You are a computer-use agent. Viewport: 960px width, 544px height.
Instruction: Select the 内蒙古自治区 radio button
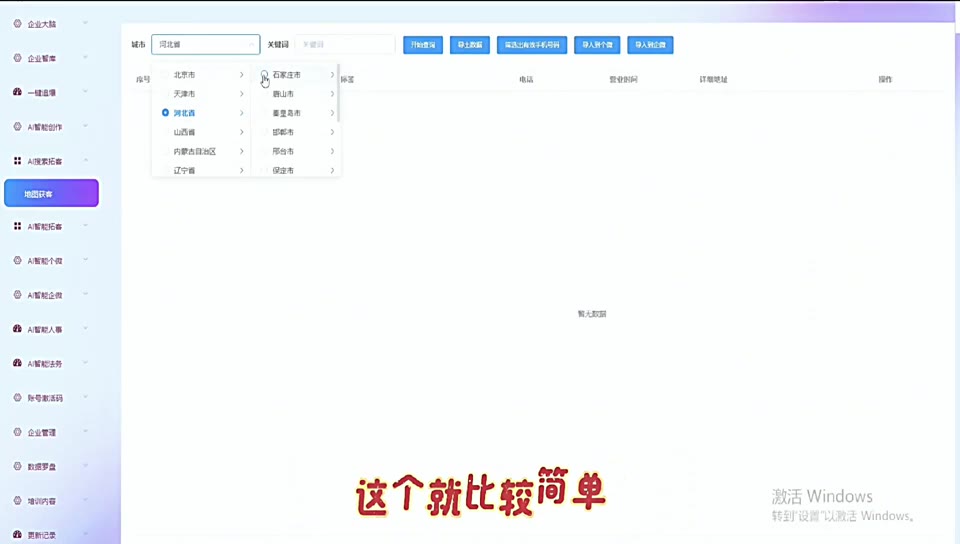tap(165, 151)
